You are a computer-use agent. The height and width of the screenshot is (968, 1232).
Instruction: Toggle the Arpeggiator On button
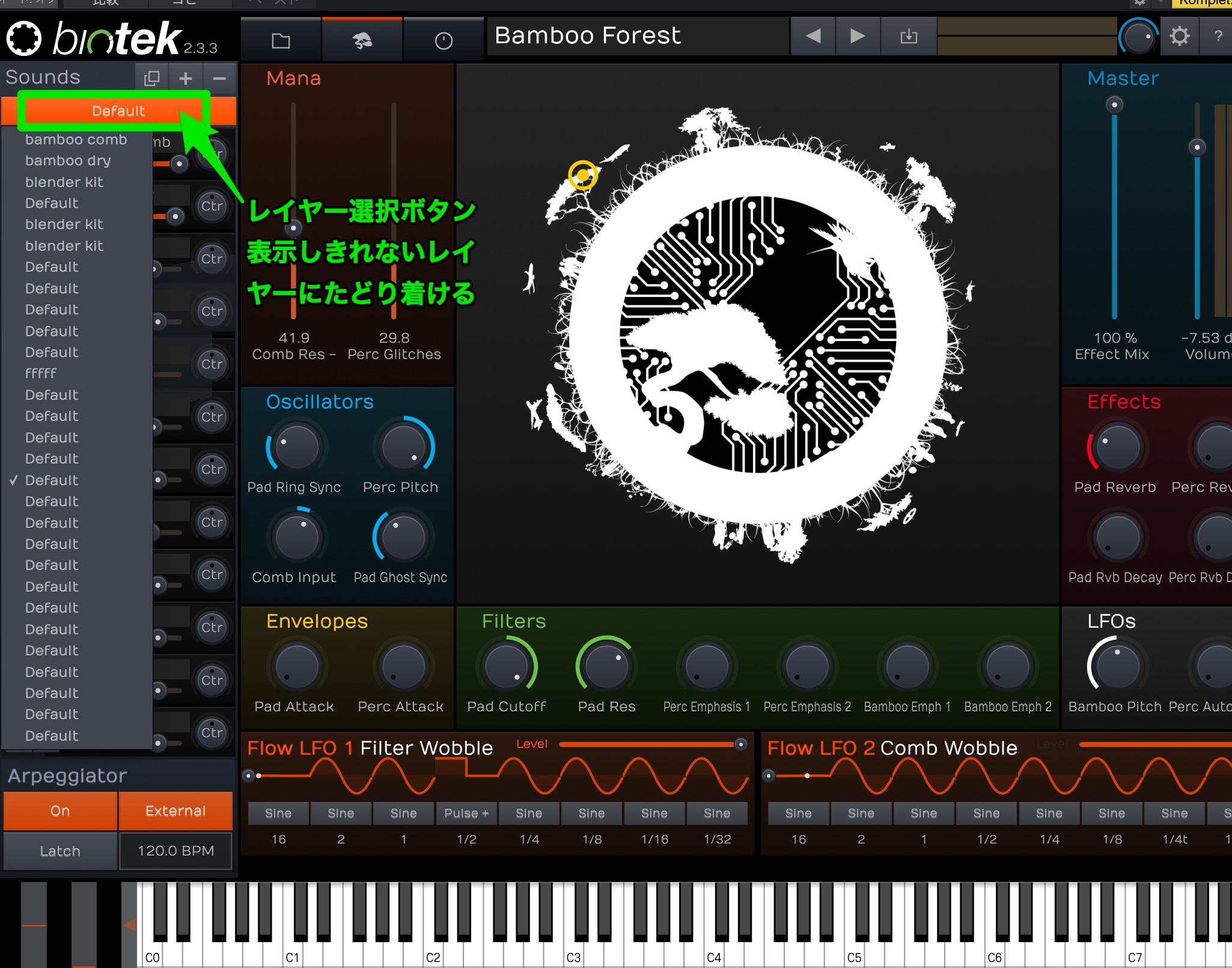click(x=60, y=810)
